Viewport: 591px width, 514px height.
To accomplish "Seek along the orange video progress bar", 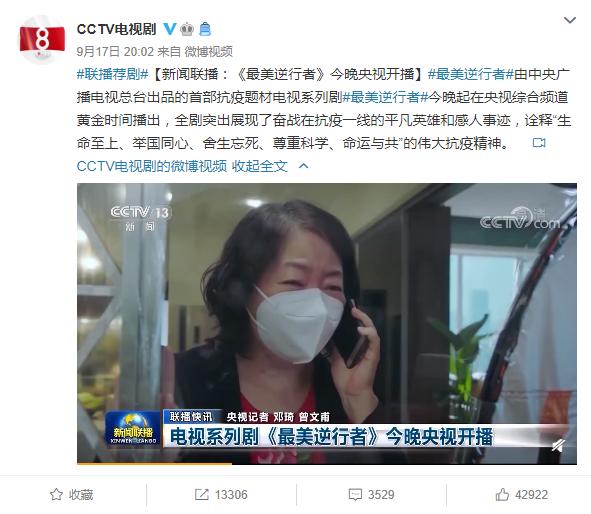I will 327,464.
